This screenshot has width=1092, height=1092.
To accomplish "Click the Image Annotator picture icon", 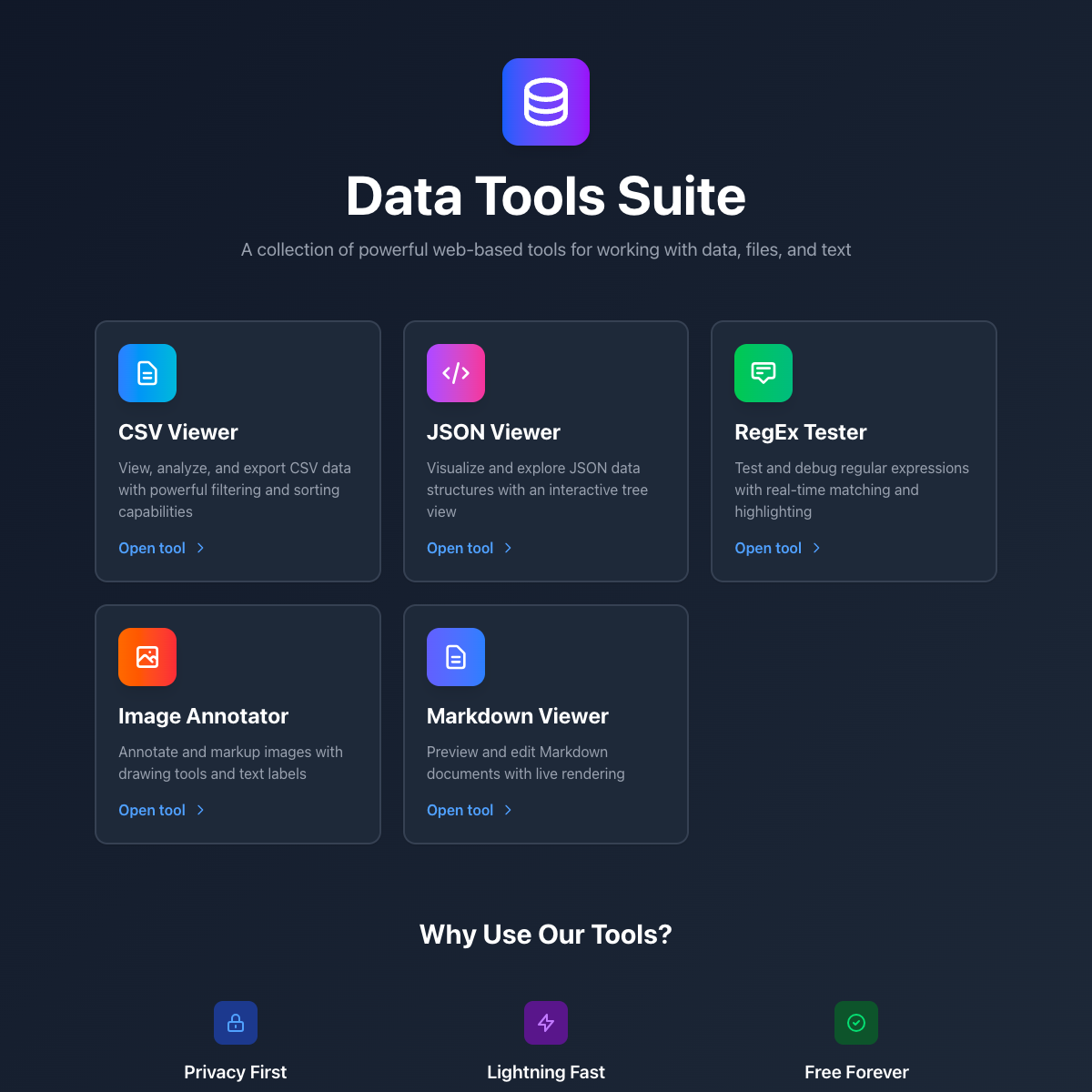I will [147, 657].
